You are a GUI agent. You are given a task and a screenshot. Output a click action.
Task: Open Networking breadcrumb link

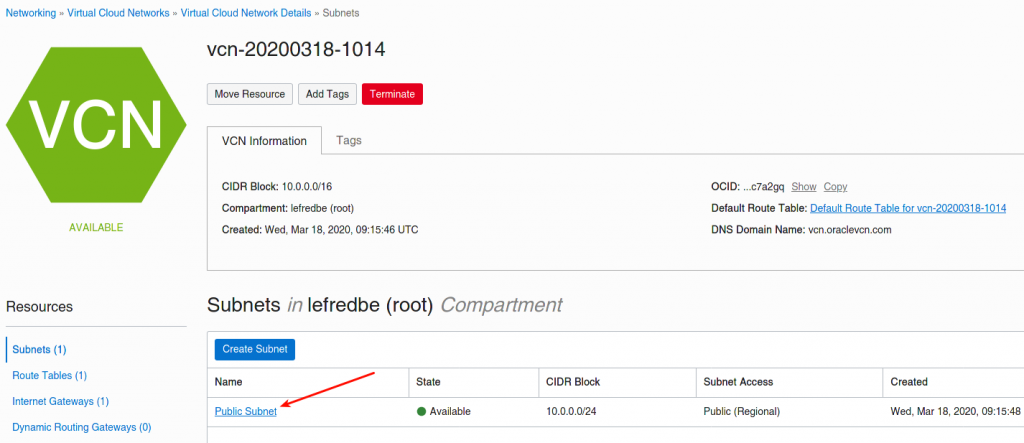[x=31, y=13]
